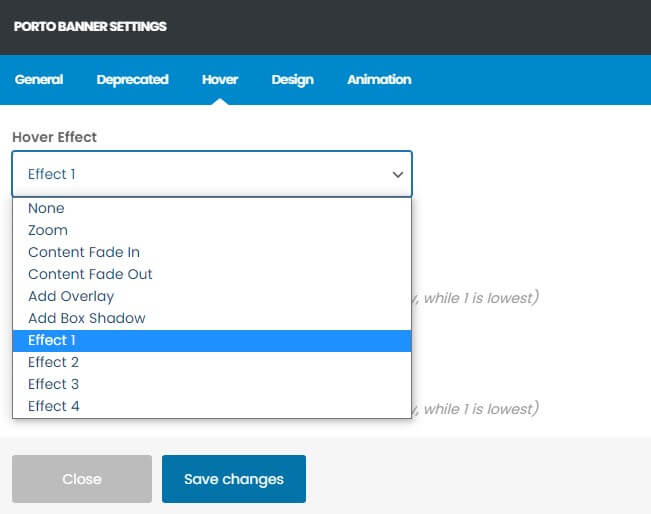Pick the Add Box Shadow option
The image size is (651, 514).
point(87,318)
